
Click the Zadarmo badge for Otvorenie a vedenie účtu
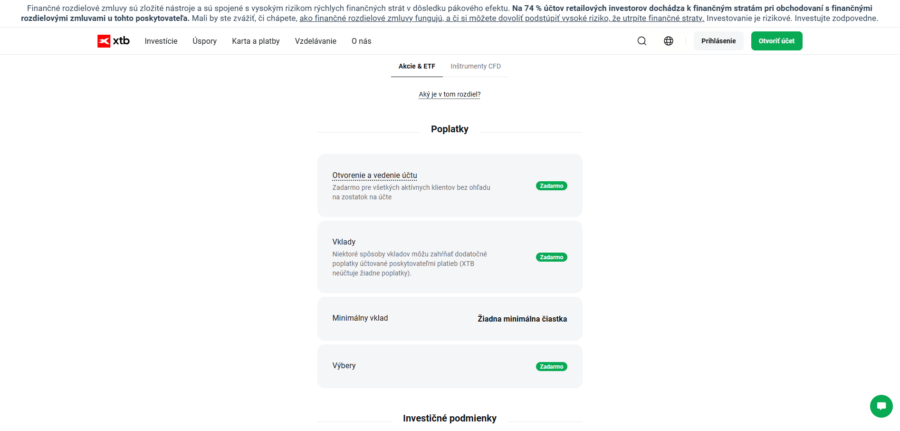point(551,186)
